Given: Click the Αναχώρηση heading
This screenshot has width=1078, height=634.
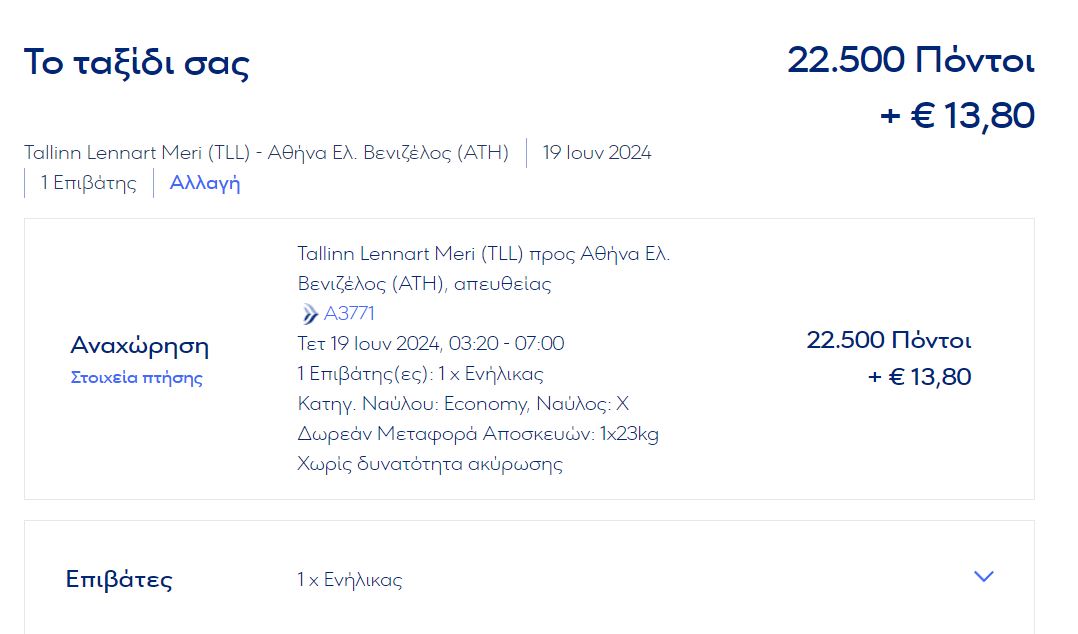Looking at the screenshot, I should click(140, 345).
